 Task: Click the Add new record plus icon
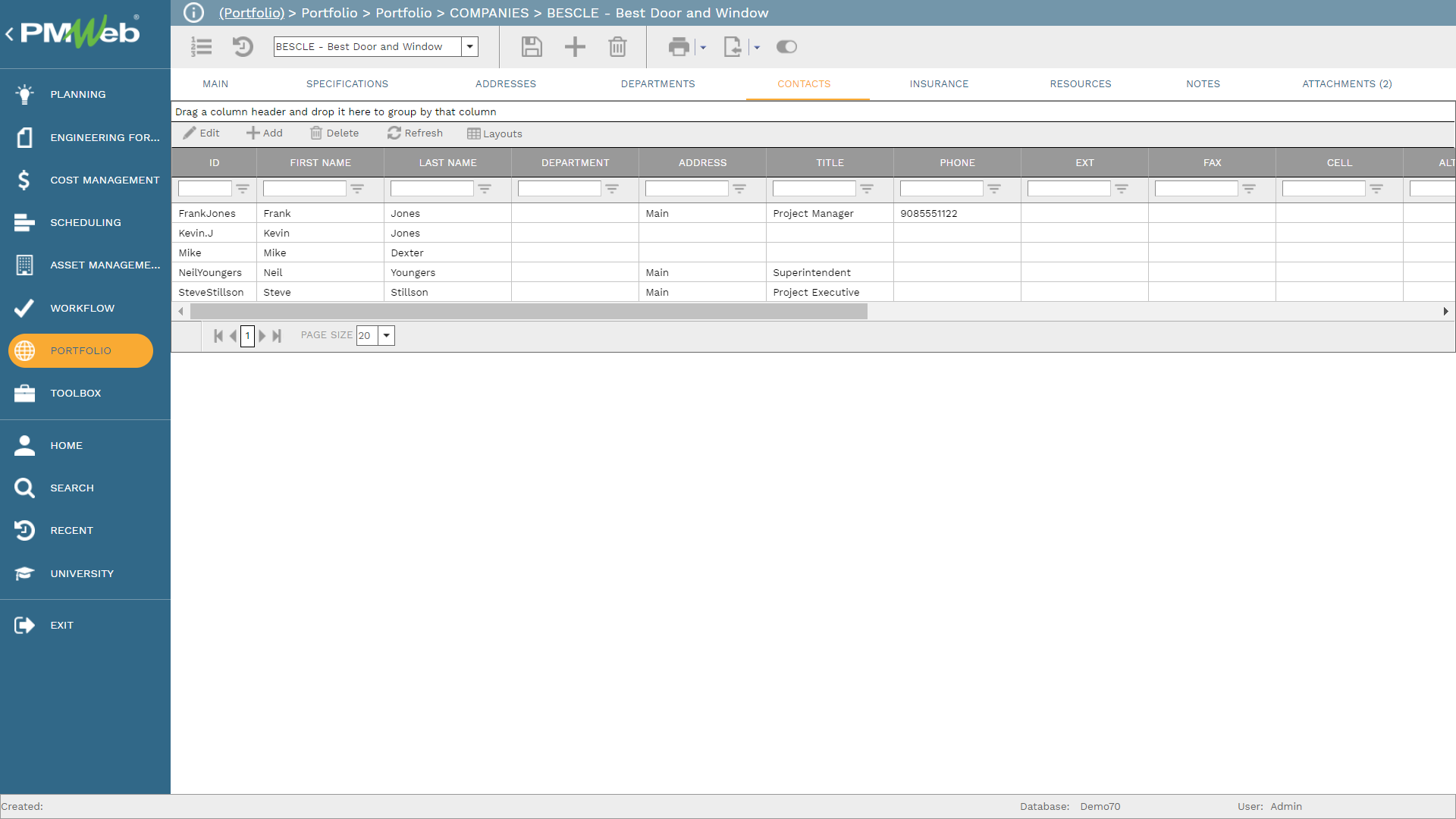(575, 47)
